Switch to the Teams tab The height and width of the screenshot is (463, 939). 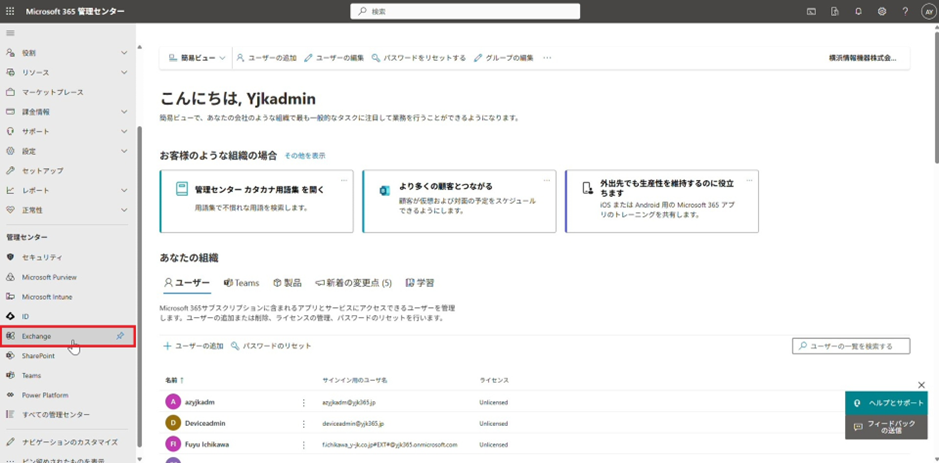[x=241, y=283]
